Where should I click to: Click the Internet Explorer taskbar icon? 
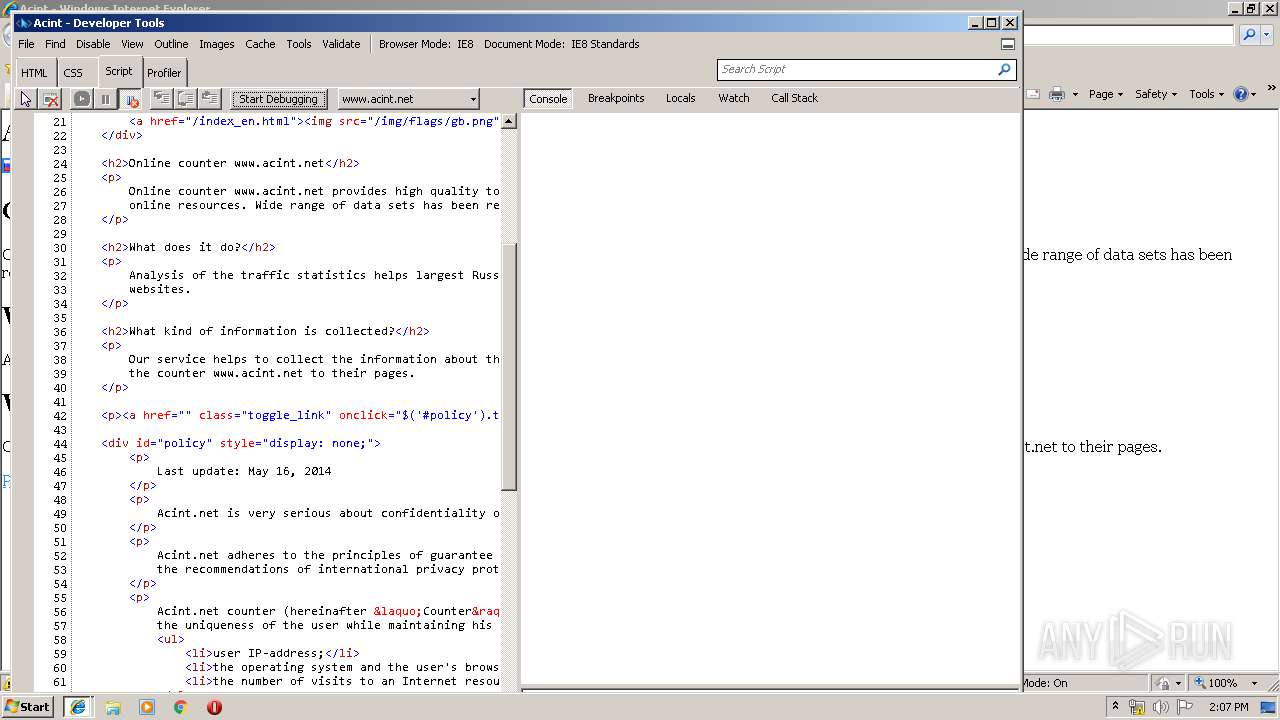[x=78, y=707]
